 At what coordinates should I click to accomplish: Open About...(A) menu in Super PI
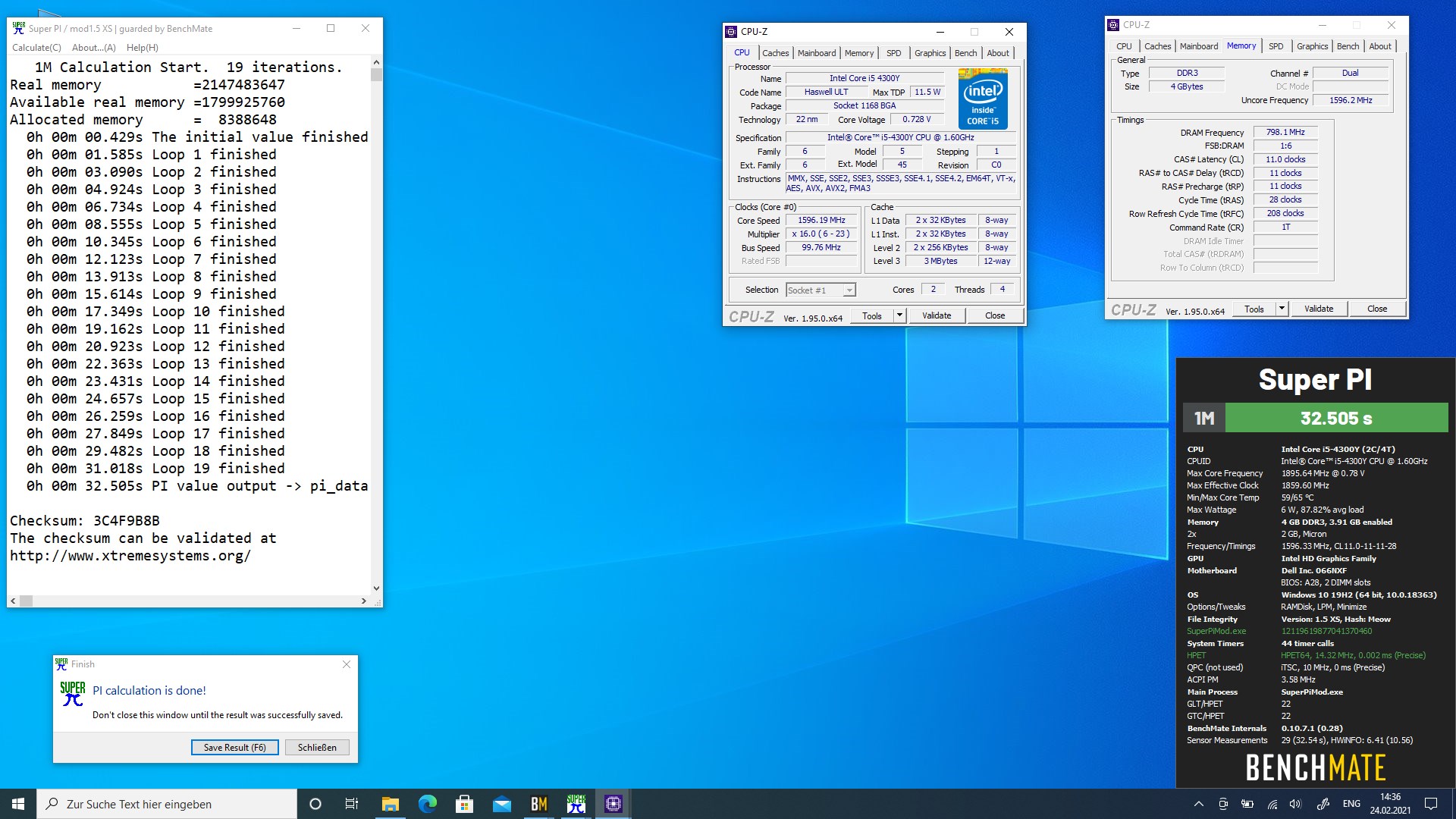(94, 47)
